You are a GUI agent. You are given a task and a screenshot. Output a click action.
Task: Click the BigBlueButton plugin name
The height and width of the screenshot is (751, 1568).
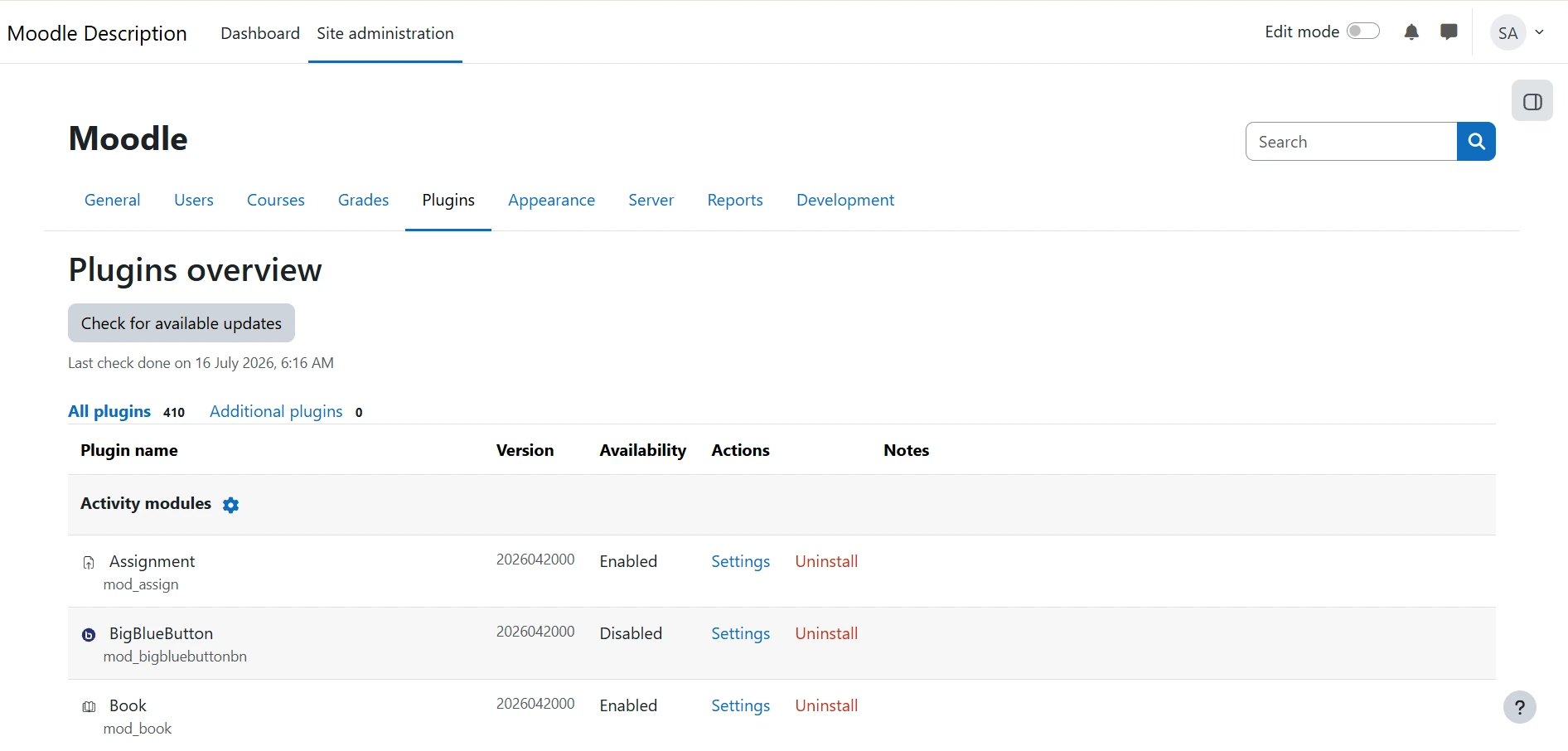[161, 633]
